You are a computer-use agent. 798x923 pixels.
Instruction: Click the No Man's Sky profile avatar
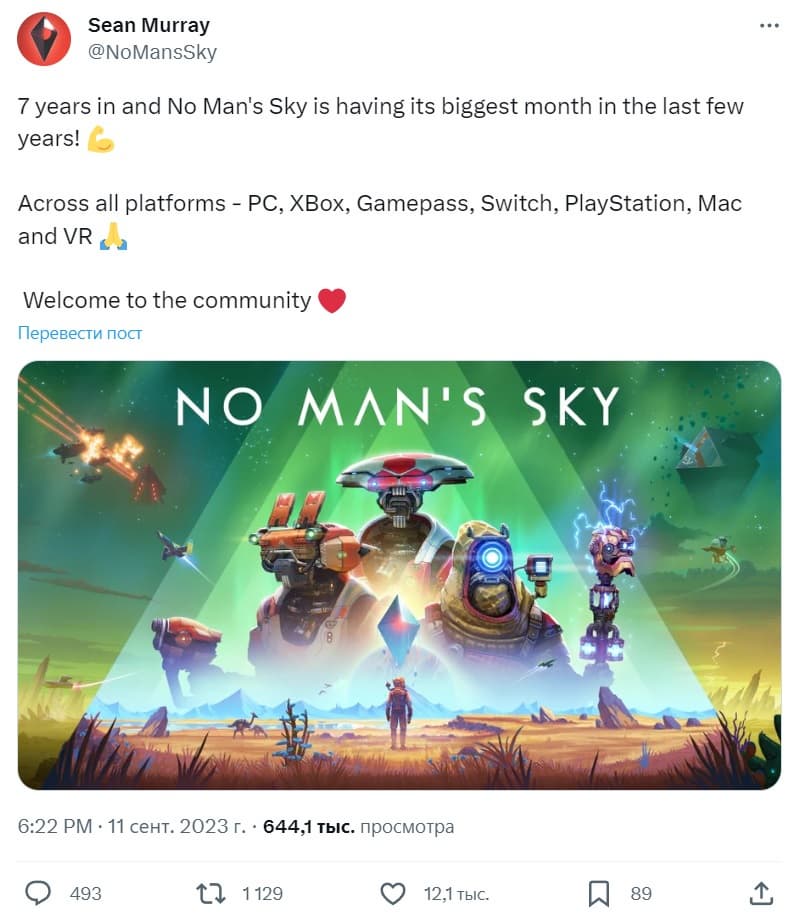(44, 39)
